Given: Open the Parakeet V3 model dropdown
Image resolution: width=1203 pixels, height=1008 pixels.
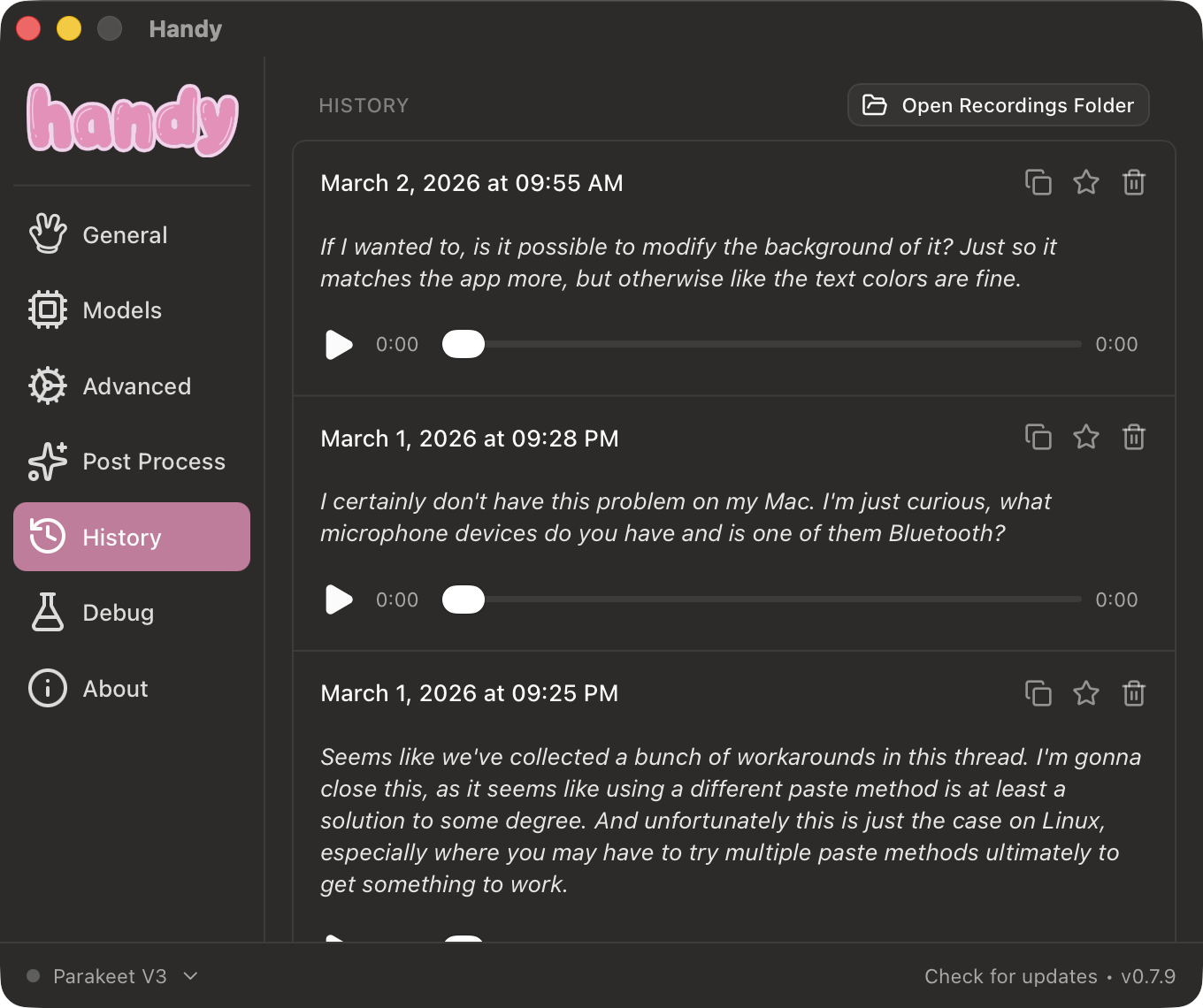Looking at the screenshot, I should coord(111,976).
